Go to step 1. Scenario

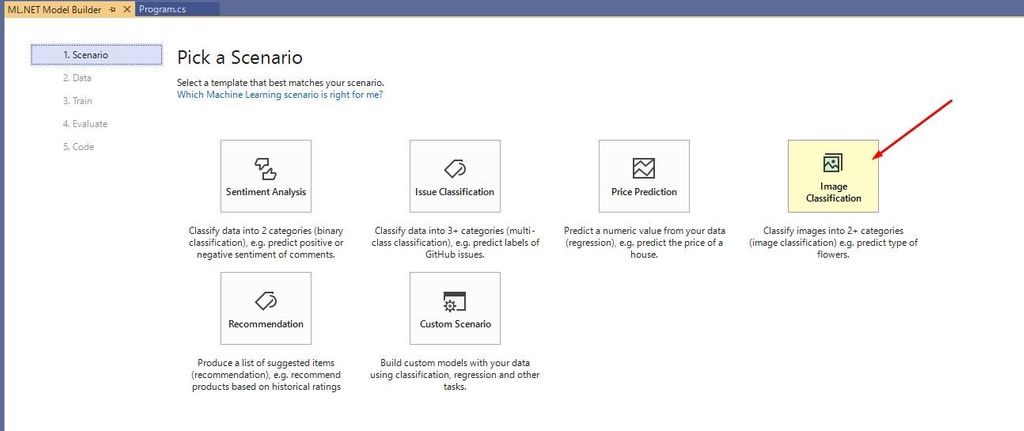pos(96,55)
